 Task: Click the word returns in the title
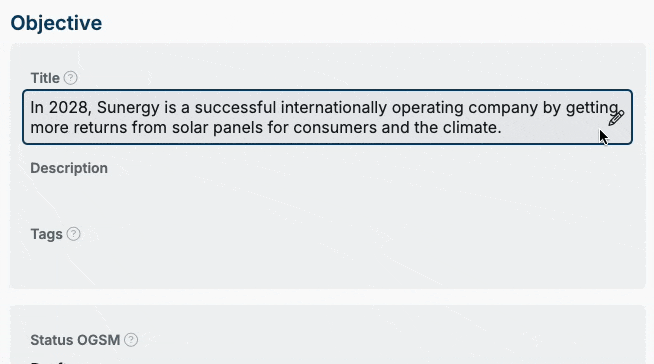point(100,127)
